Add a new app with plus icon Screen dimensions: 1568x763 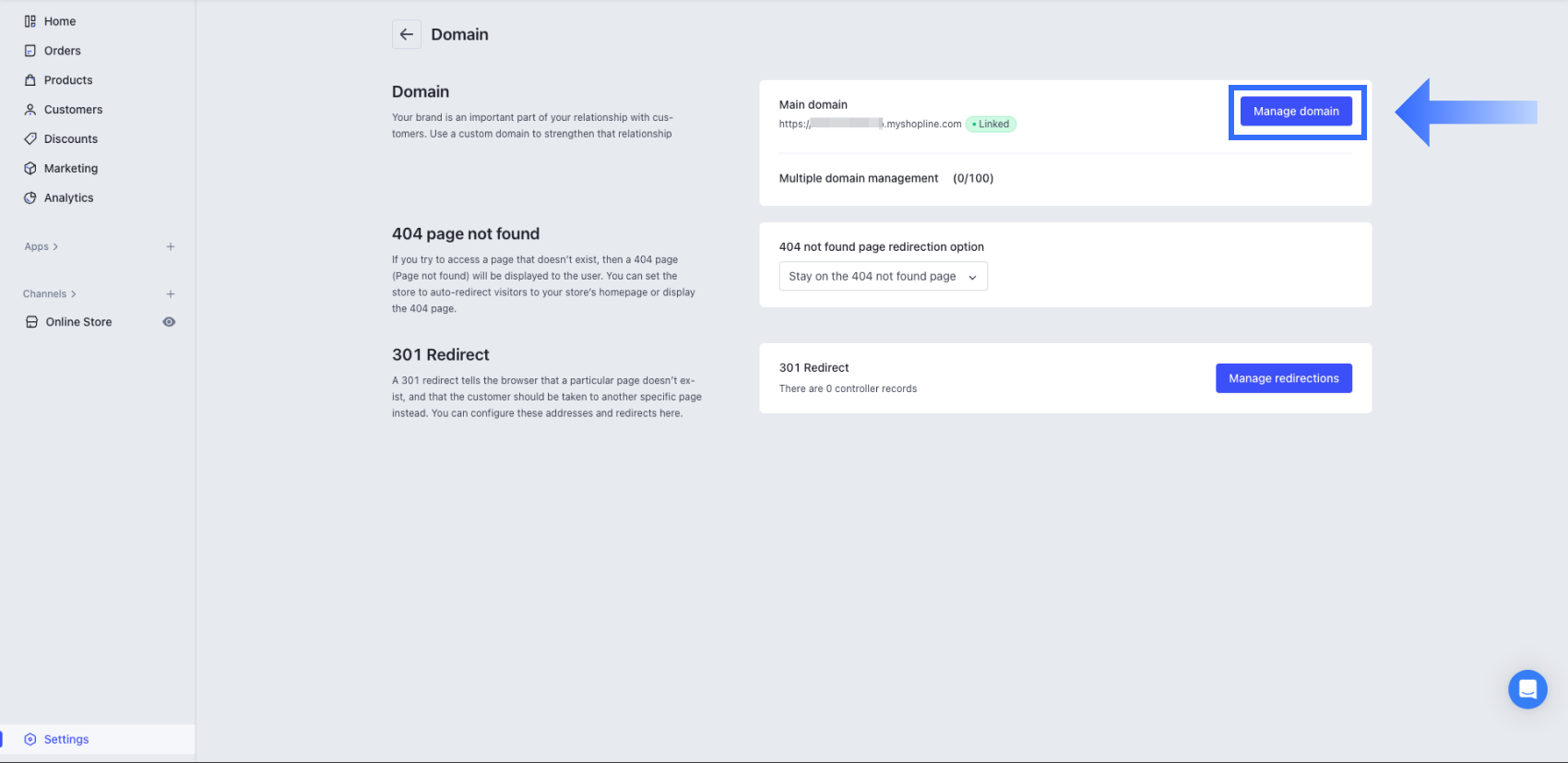coord(171,246)
